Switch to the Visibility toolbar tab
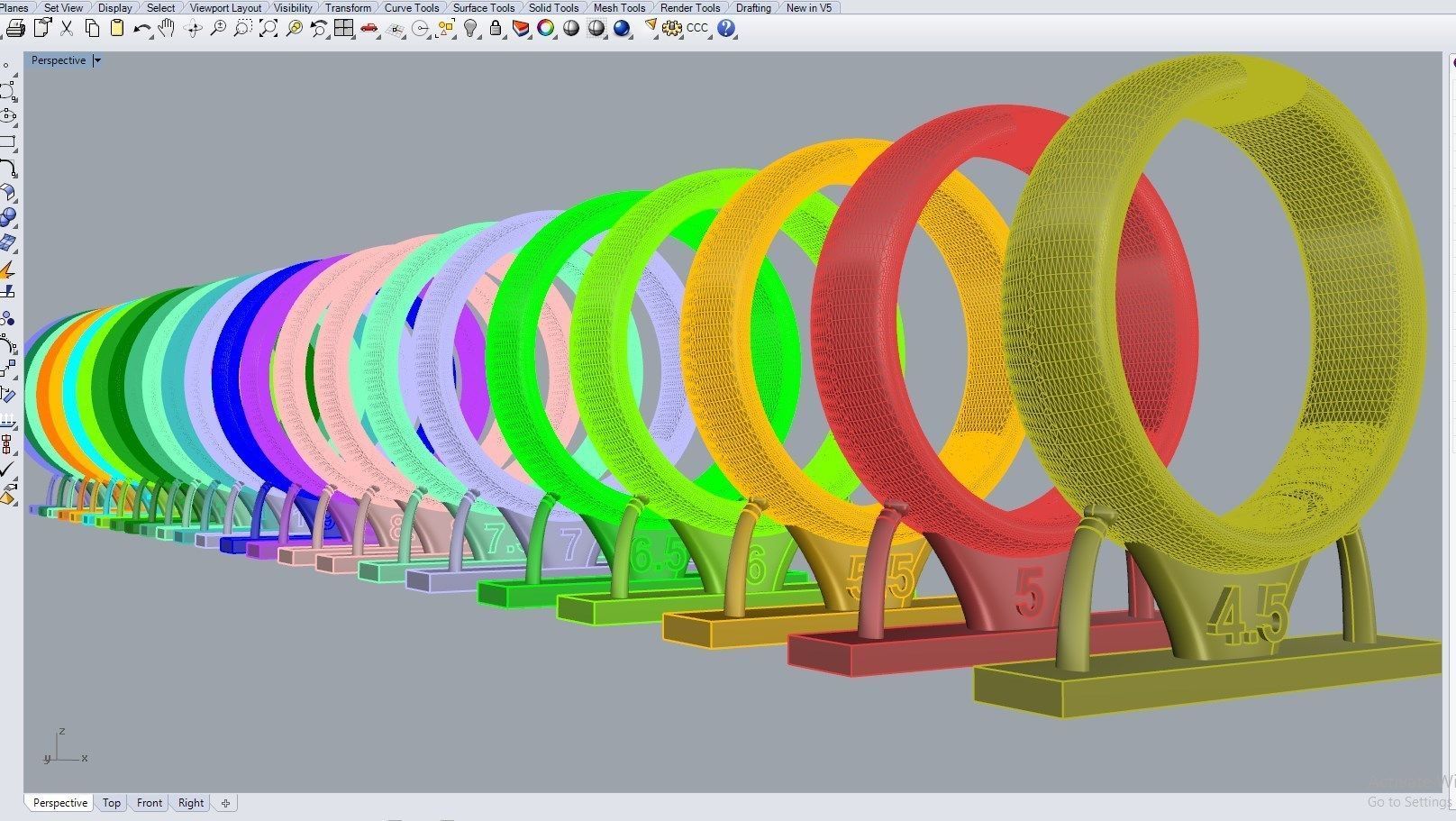Viewport: 1456px width, 821px height. [x=293, y=7]
